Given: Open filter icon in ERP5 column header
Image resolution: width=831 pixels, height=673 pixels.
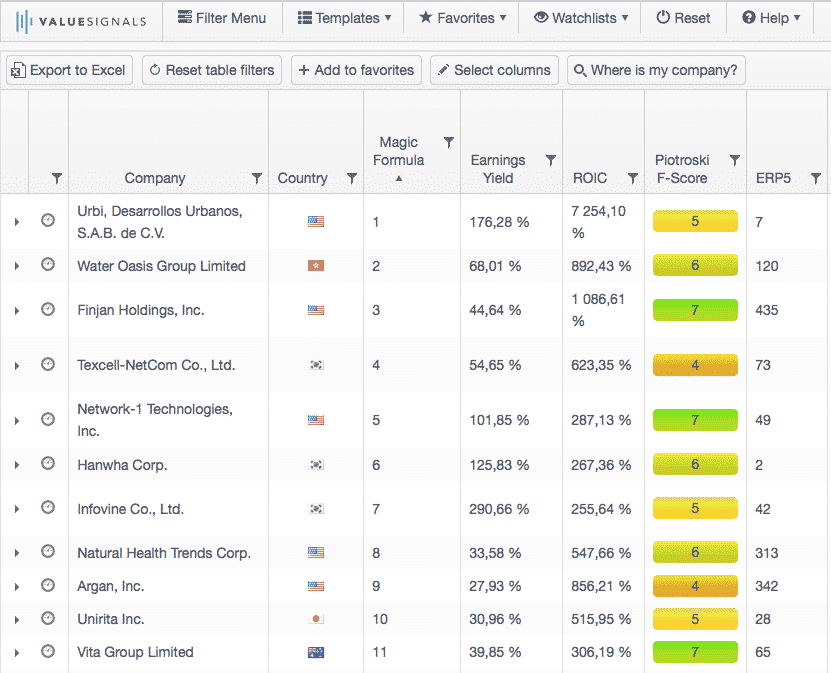Looking at the screenshot, I should 816,178.
